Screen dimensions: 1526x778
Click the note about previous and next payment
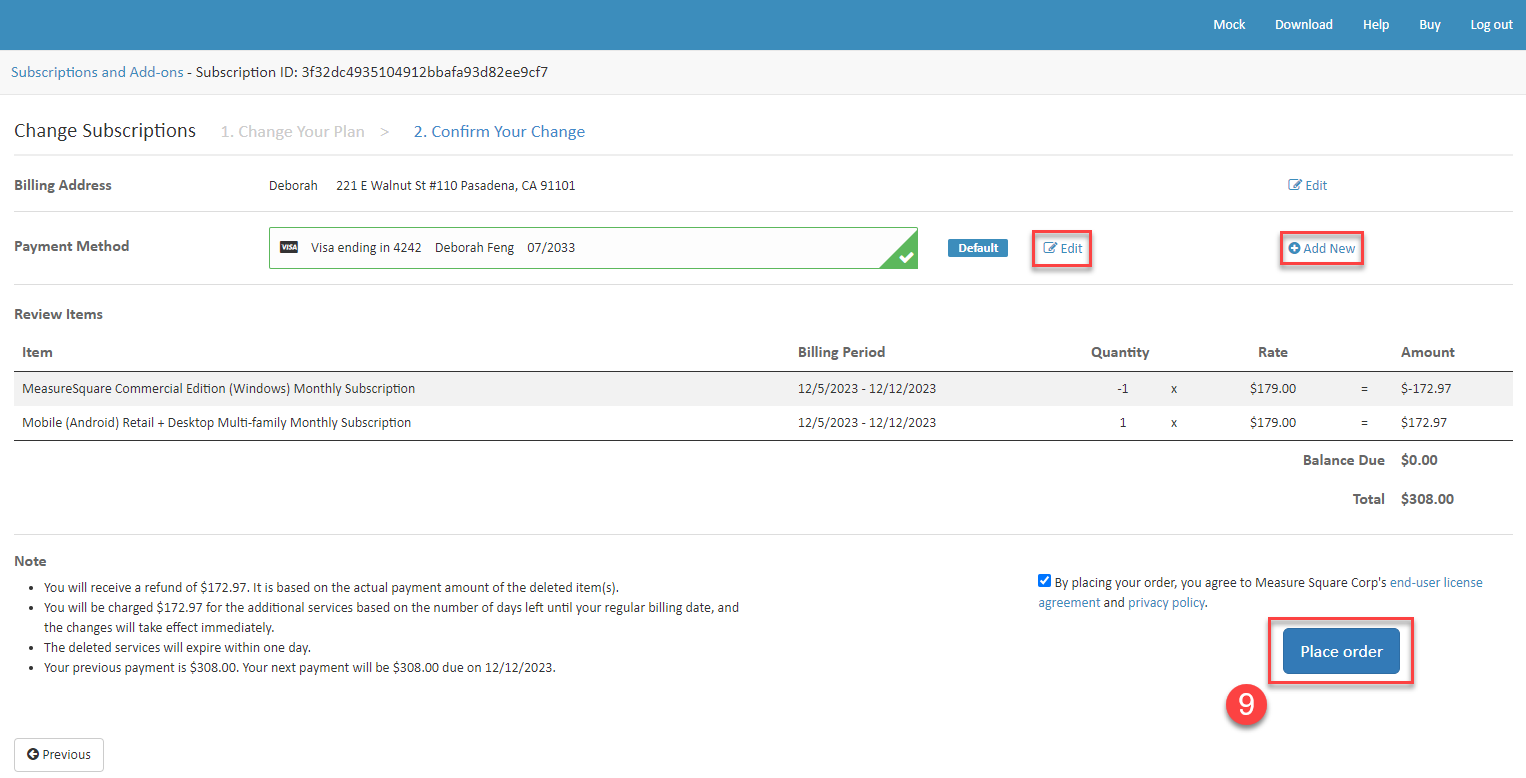point(299,667)
